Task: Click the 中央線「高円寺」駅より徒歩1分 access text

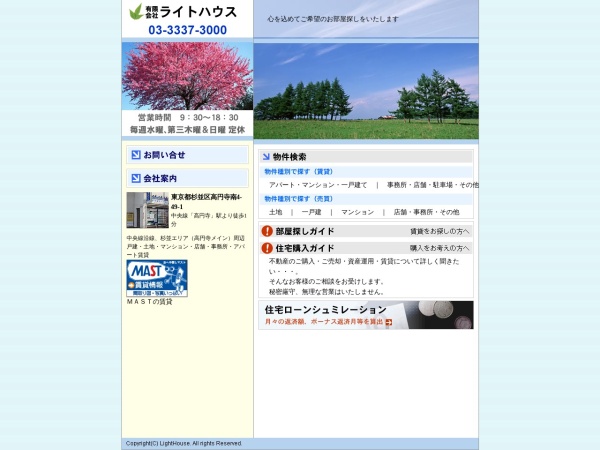Action: 209,220
